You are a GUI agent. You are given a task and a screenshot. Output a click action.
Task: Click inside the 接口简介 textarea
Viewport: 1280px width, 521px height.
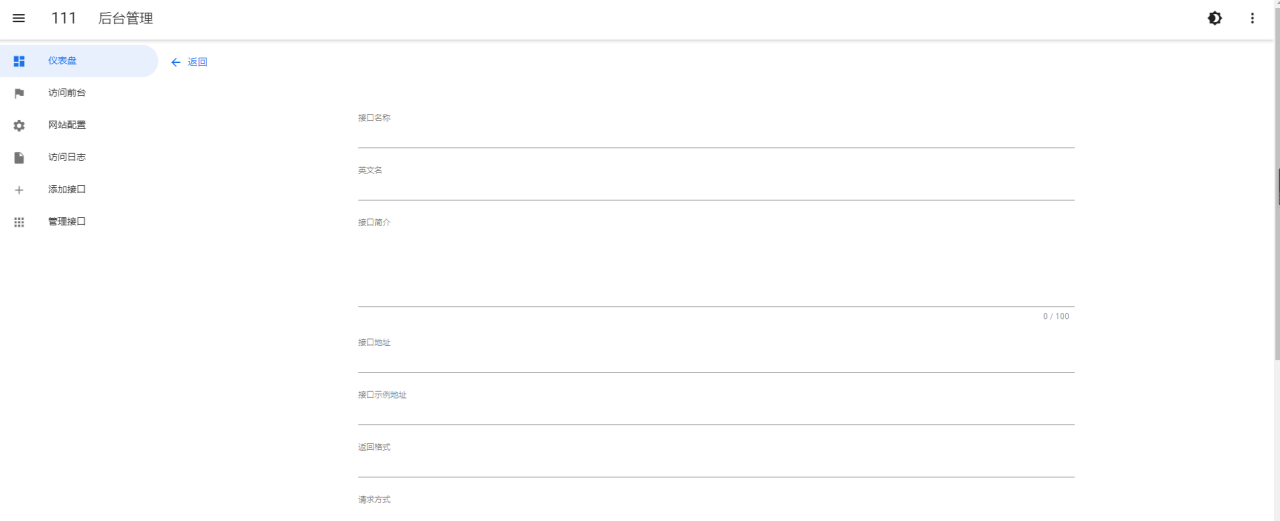pos(716,267)
